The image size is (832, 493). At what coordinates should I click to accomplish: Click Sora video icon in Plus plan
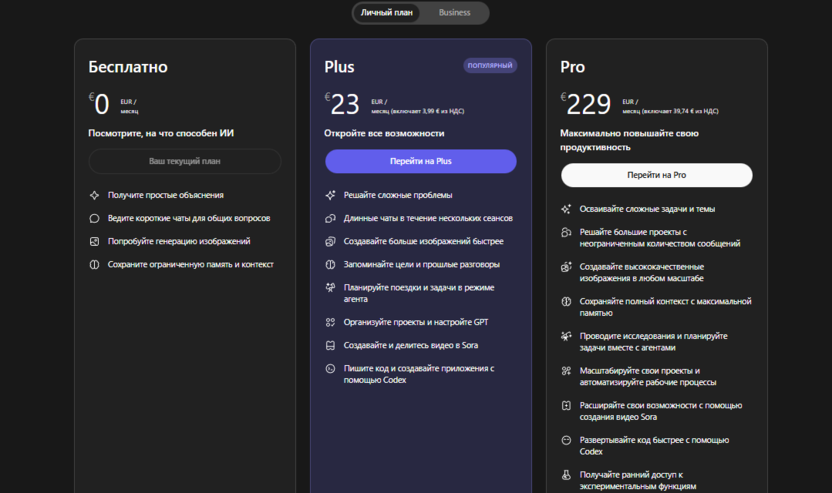[330, 345]
